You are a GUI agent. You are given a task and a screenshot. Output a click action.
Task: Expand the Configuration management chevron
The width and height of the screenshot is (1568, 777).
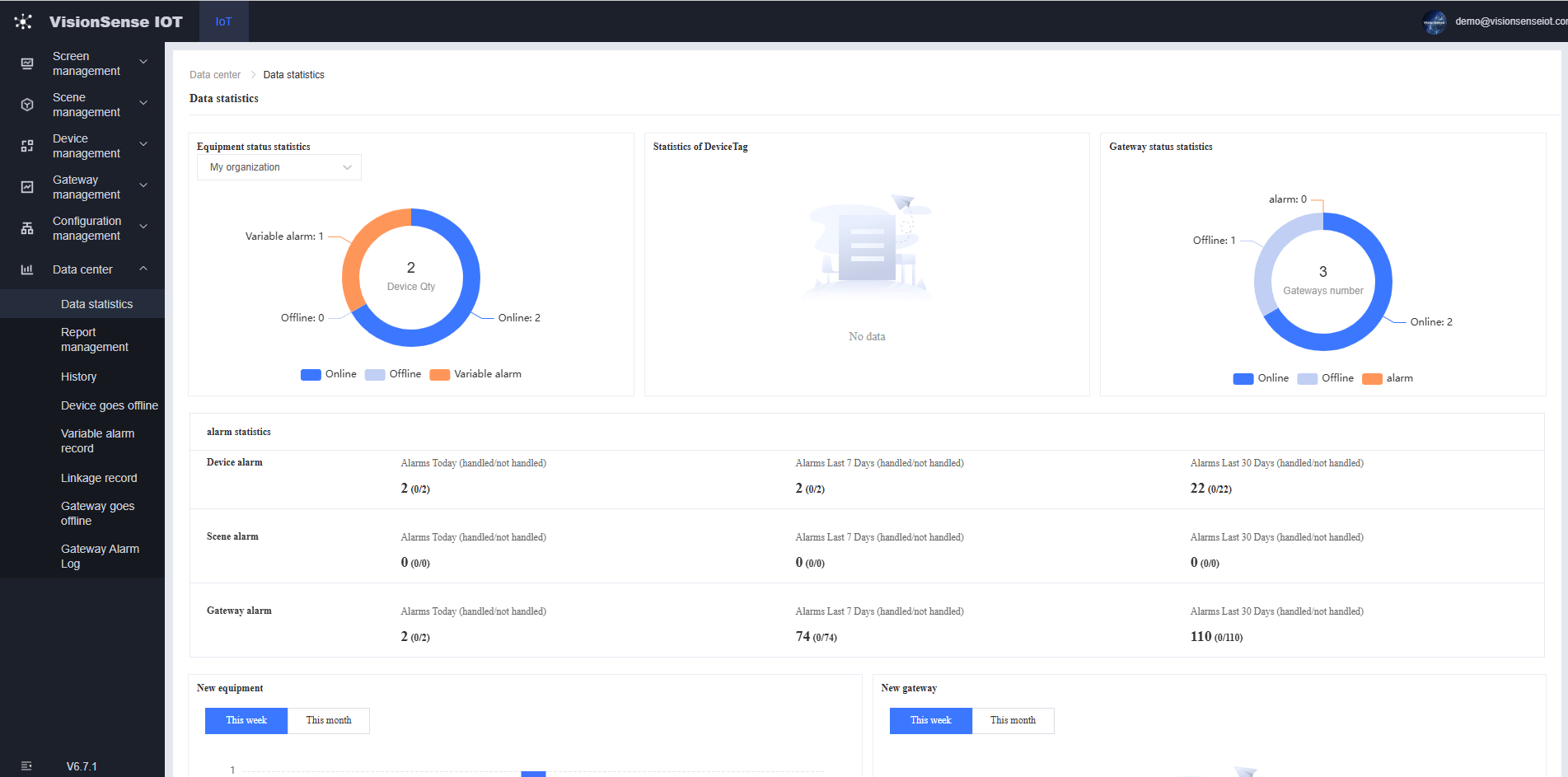[143, 227]
